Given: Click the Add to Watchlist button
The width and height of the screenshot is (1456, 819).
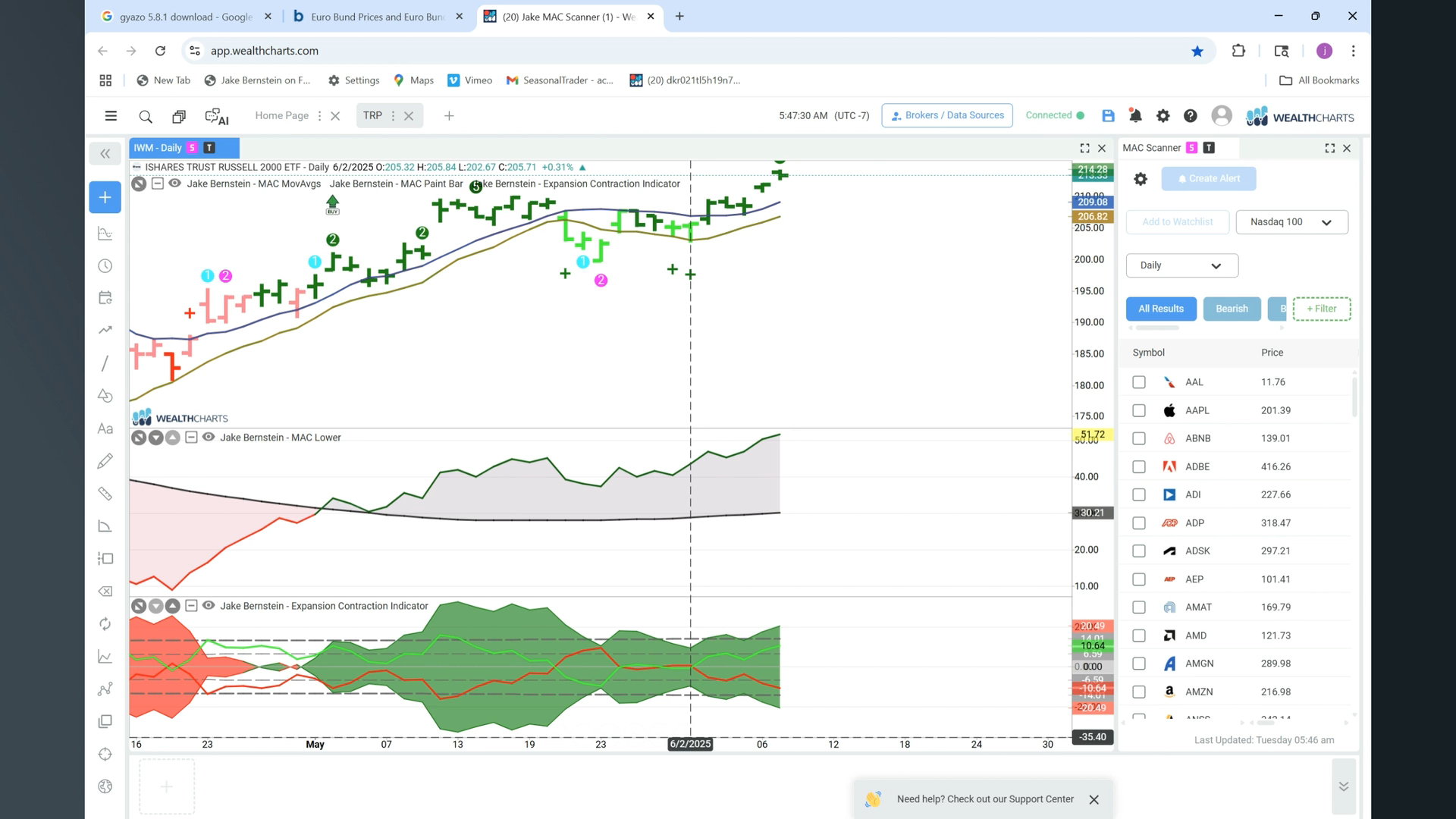Looking at the screenshot, I should click(x=1177, y=222).
